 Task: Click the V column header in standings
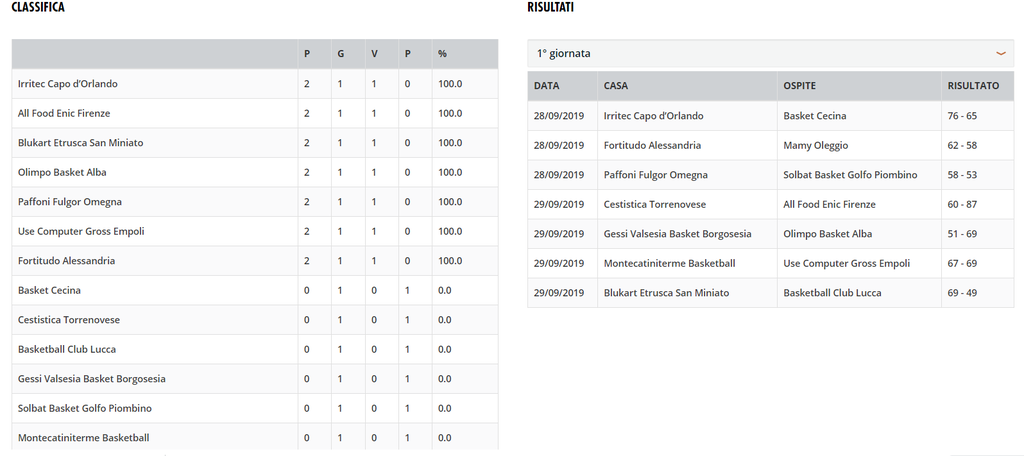[374, 54]
